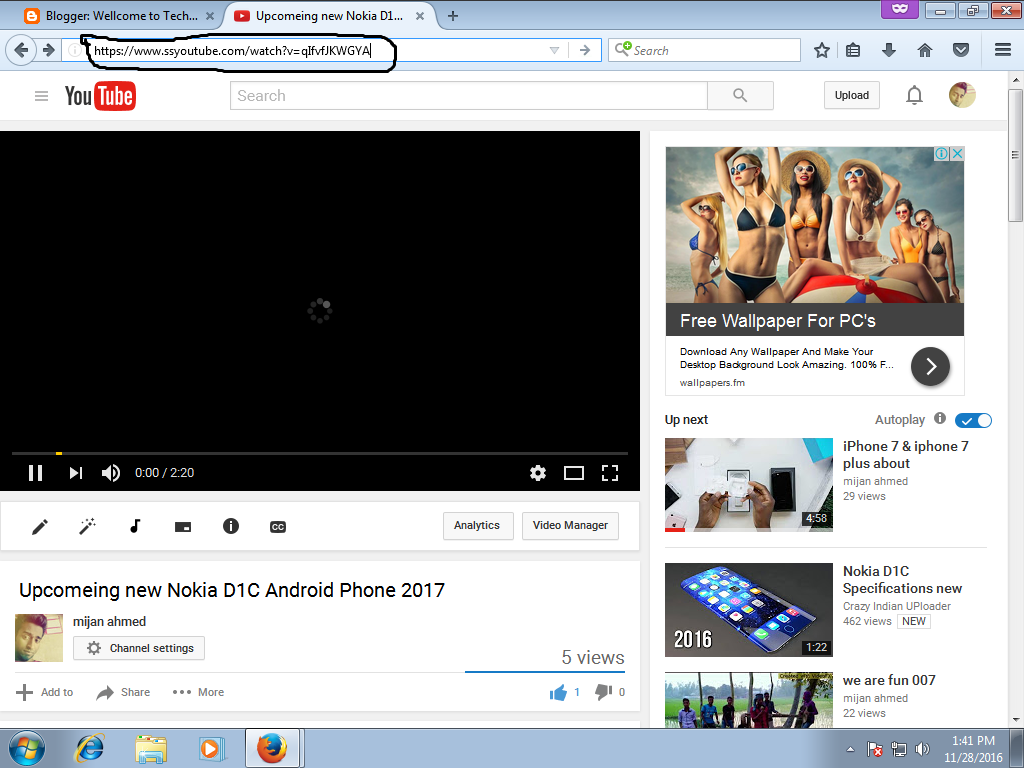Focus the YouTube search field
This screenshot has width=1024, height=768.
469,95
